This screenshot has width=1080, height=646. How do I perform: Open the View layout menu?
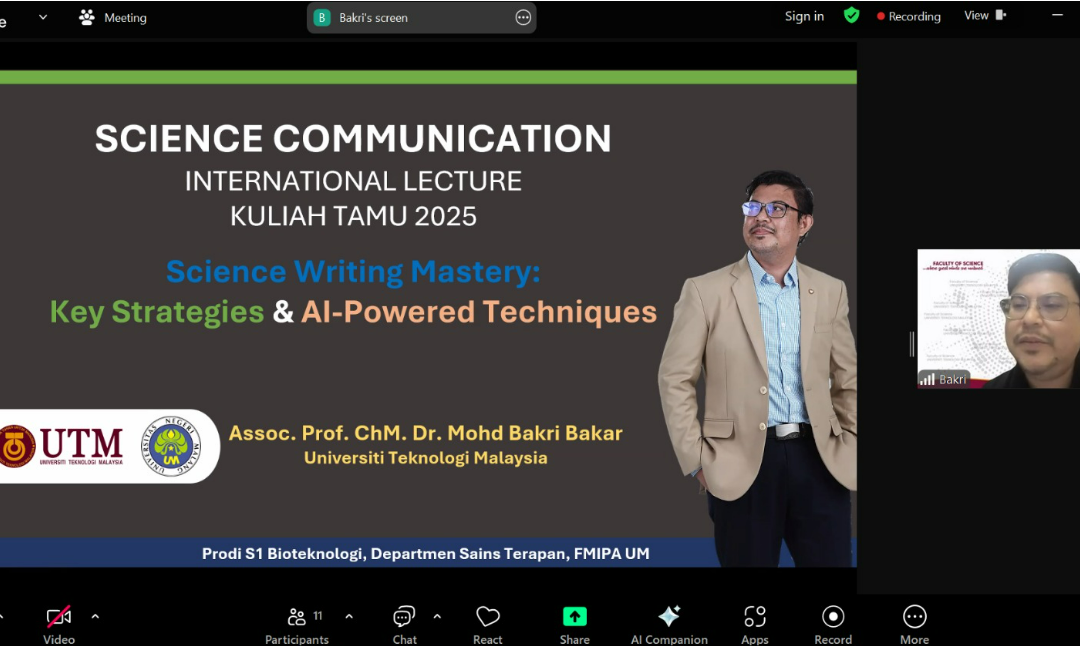pyautogui.click(x=985, y=15)
